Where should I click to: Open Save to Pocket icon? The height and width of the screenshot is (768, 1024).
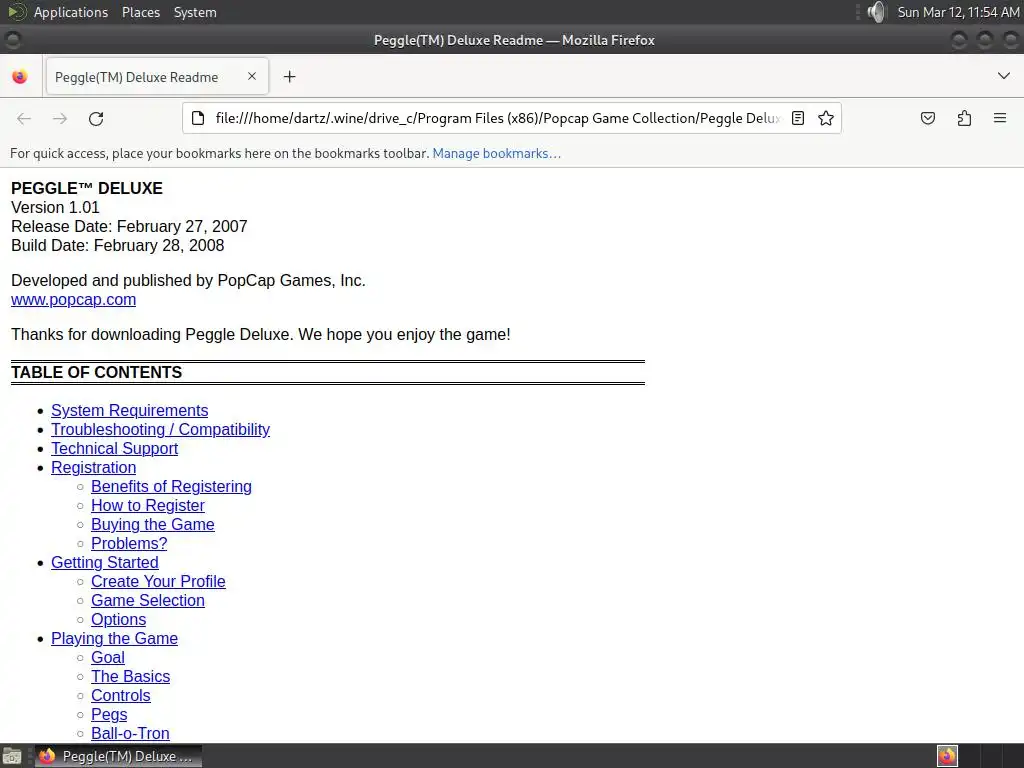tap(927, 118)
